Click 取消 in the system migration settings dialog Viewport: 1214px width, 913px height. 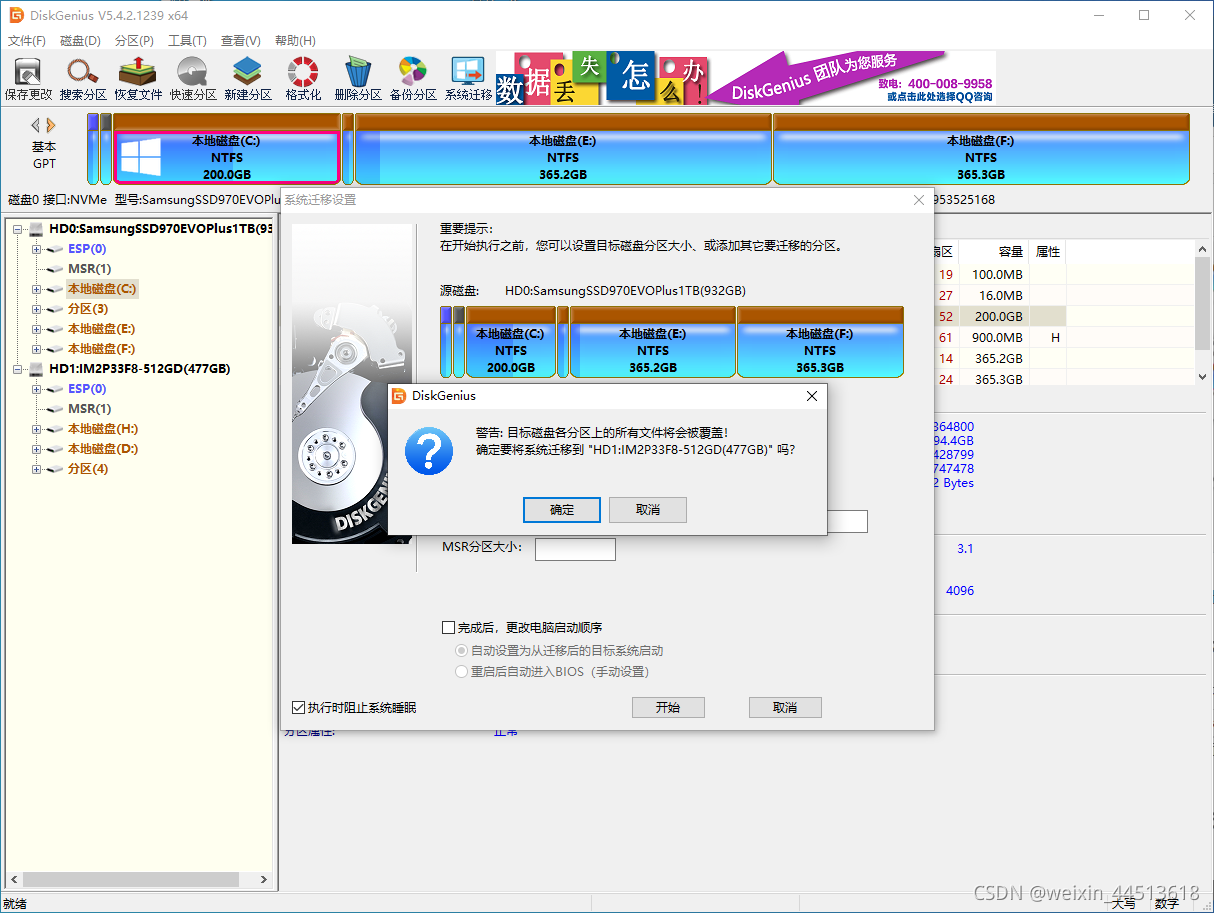785,707
